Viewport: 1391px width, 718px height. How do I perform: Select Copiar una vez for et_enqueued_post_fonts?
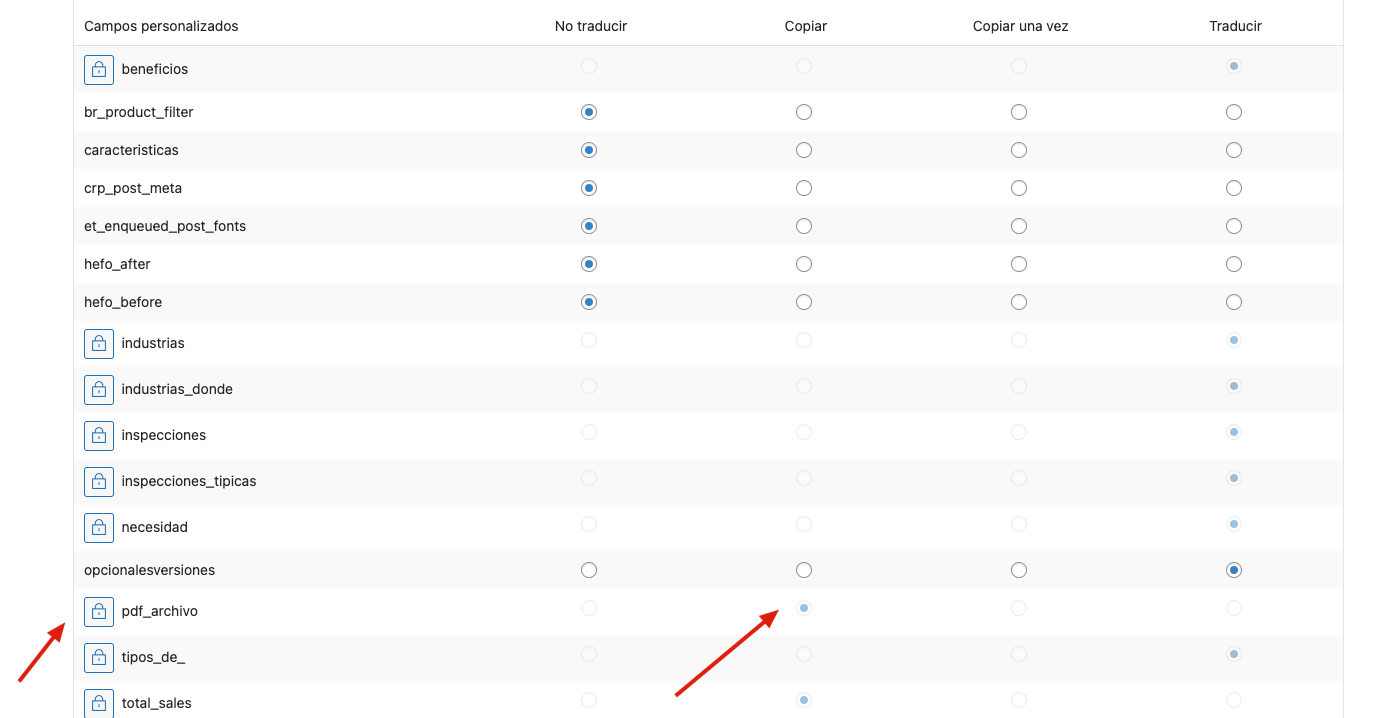point(1019,226)
